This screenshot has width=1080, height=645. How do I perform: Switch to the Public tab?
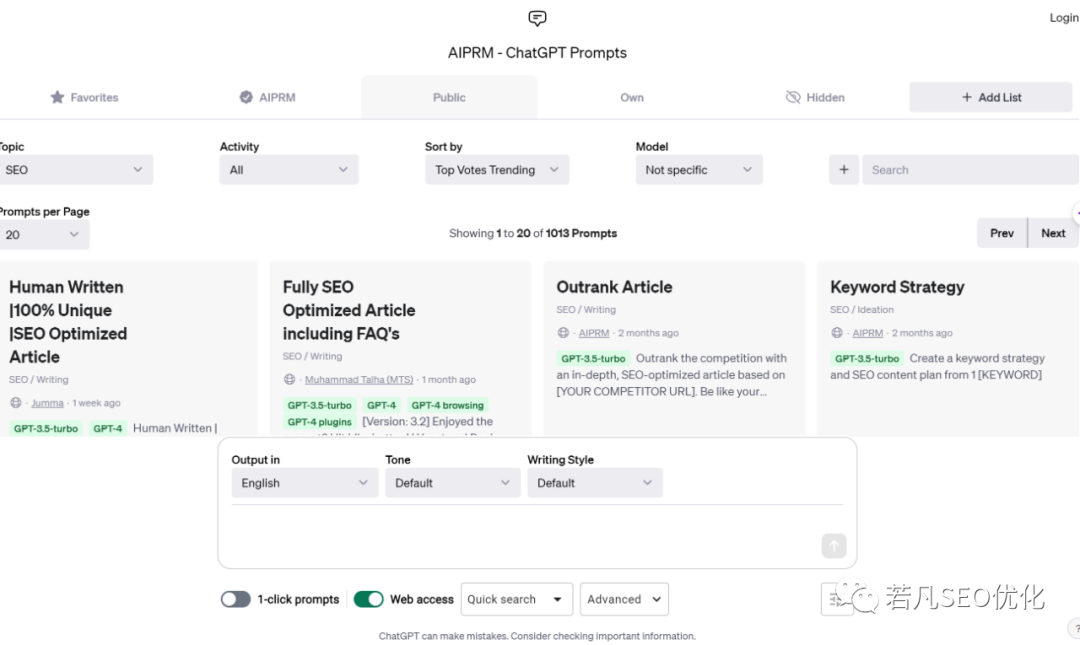tap(449, 97)
